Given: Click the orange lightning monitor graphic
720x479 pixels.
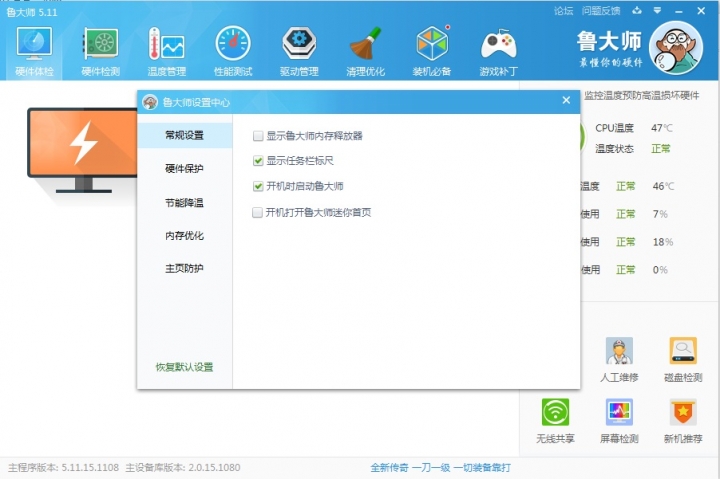Looking at the screenshot, I should coord(83,150).
